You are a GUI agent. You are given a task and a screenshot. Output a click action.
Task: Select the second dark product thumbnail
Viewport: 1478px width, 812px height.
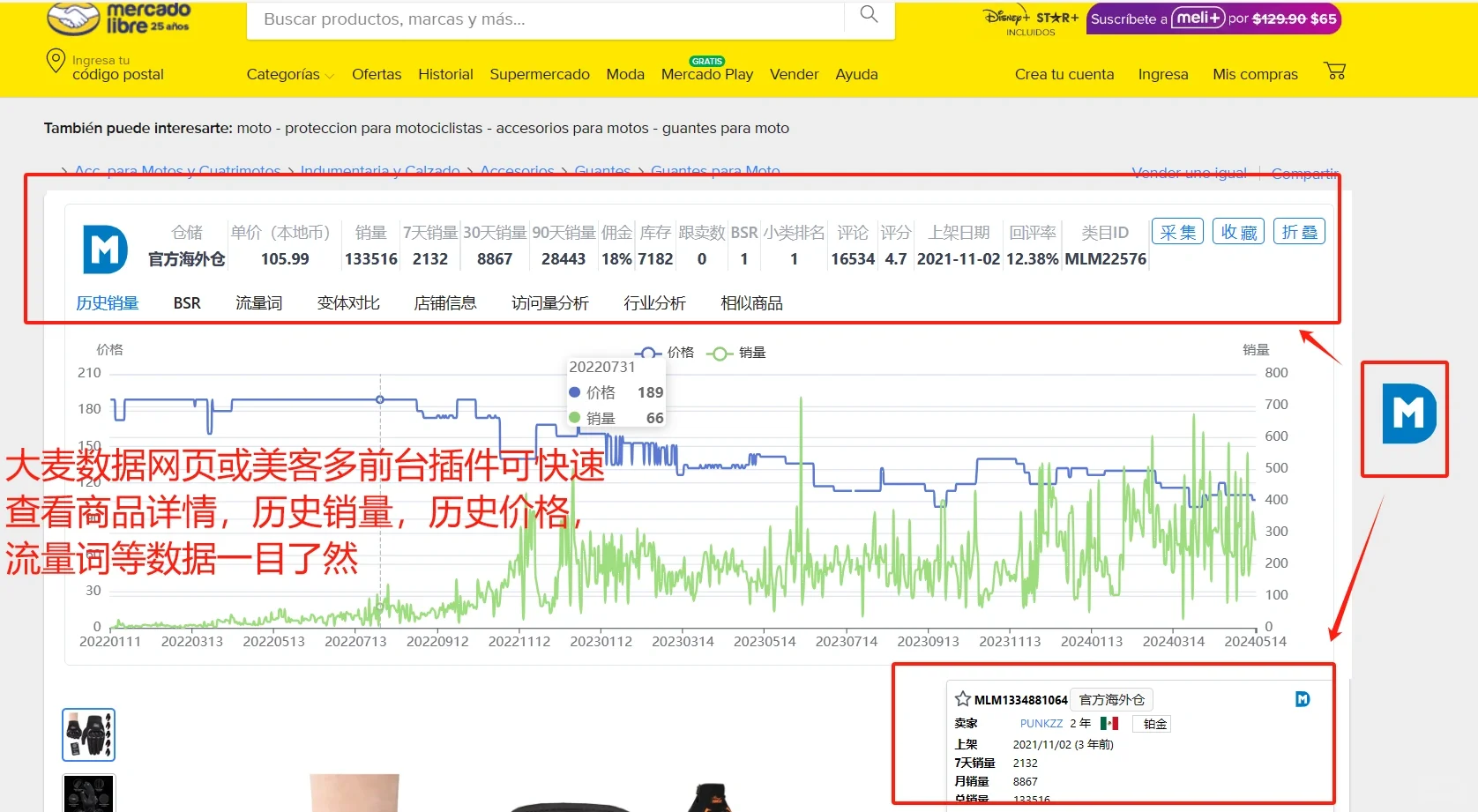pos(89,793)
